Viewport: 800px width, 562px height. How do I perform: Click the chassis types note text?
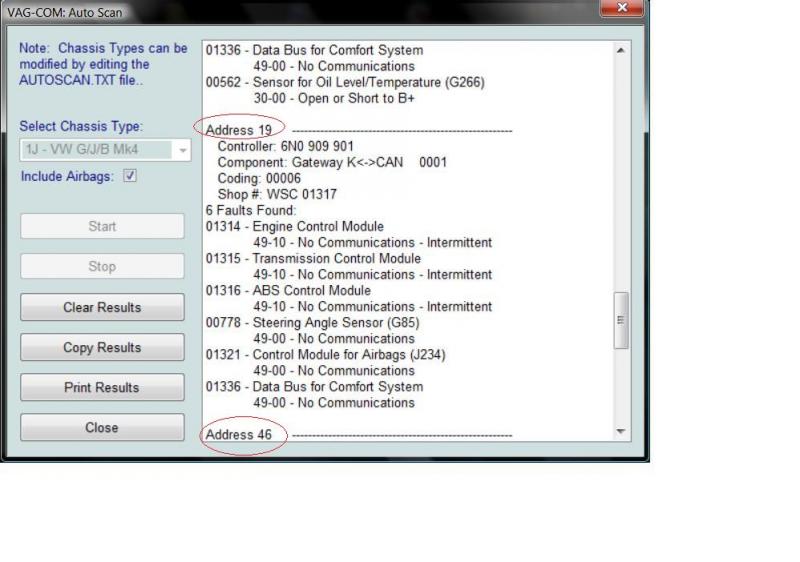[103, 64]
